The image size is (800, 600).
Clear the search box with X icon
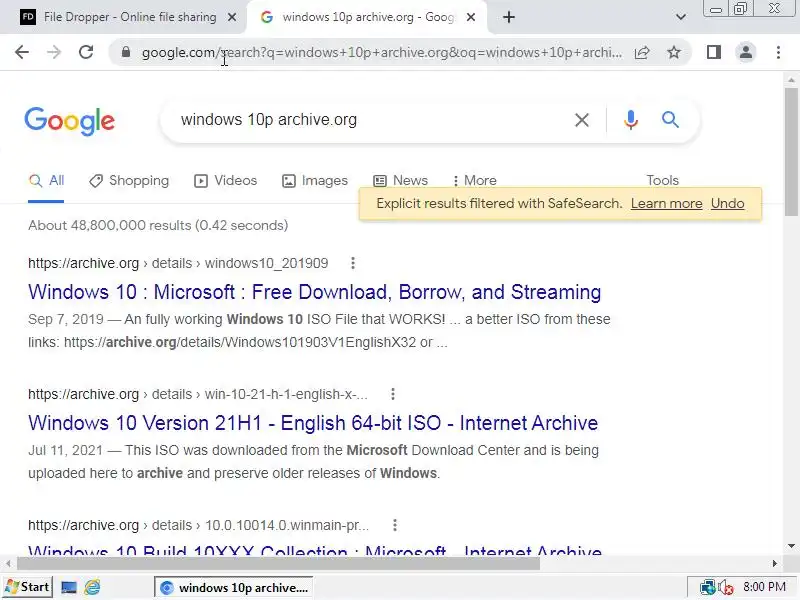[x=582, y=120]
